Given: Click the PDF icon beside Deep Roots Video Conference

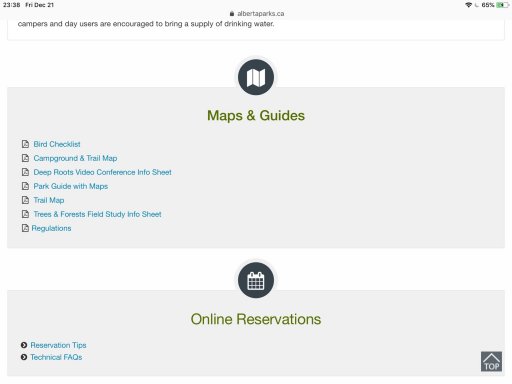Looking at the screenshot, I should pos(25,172).
